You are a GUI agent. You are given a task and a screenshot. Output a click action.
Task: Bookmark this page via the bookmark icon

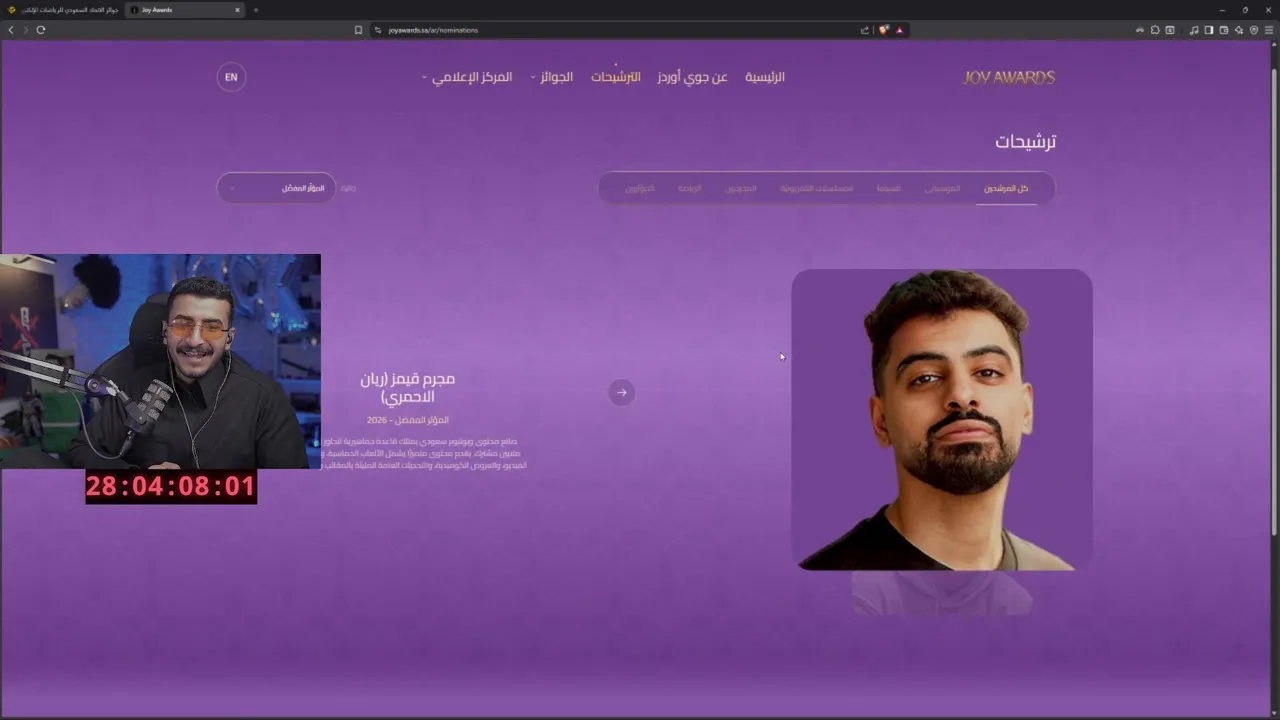(x=358, y=30)
